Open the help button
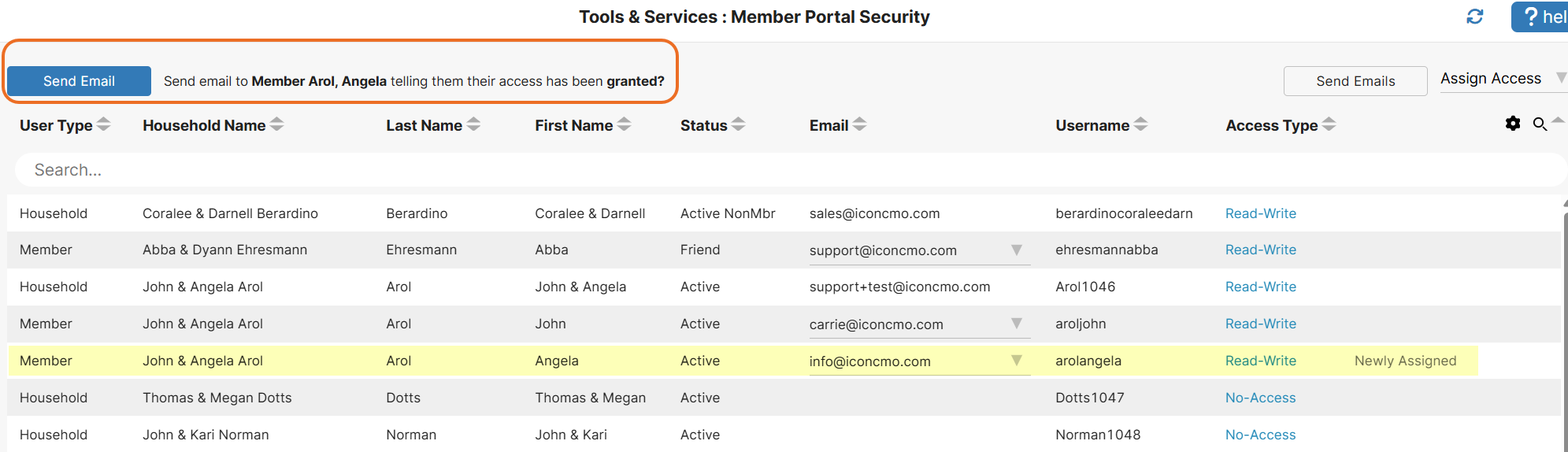 pos(1540,17)
